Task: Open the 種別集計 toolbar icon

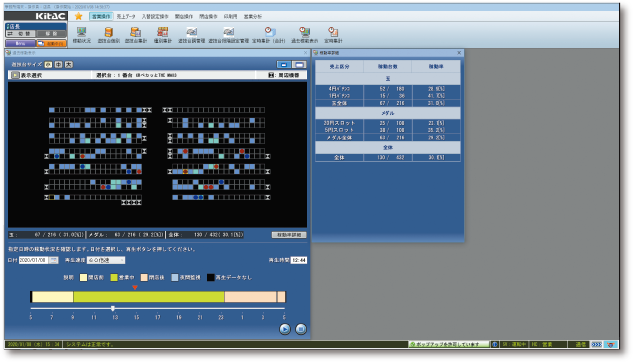Action: 163,35
